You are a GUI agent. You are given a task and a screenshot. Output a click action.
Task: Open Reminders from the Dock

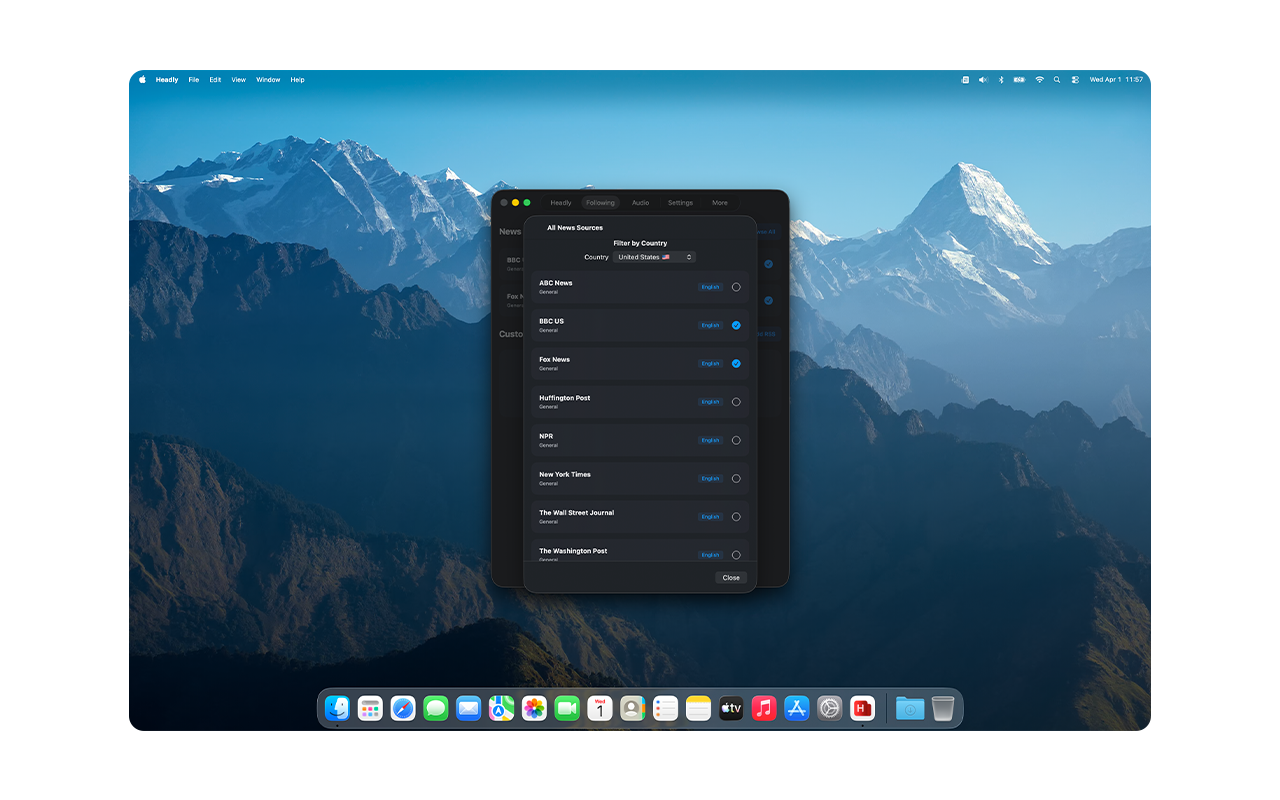coord(665,709)
